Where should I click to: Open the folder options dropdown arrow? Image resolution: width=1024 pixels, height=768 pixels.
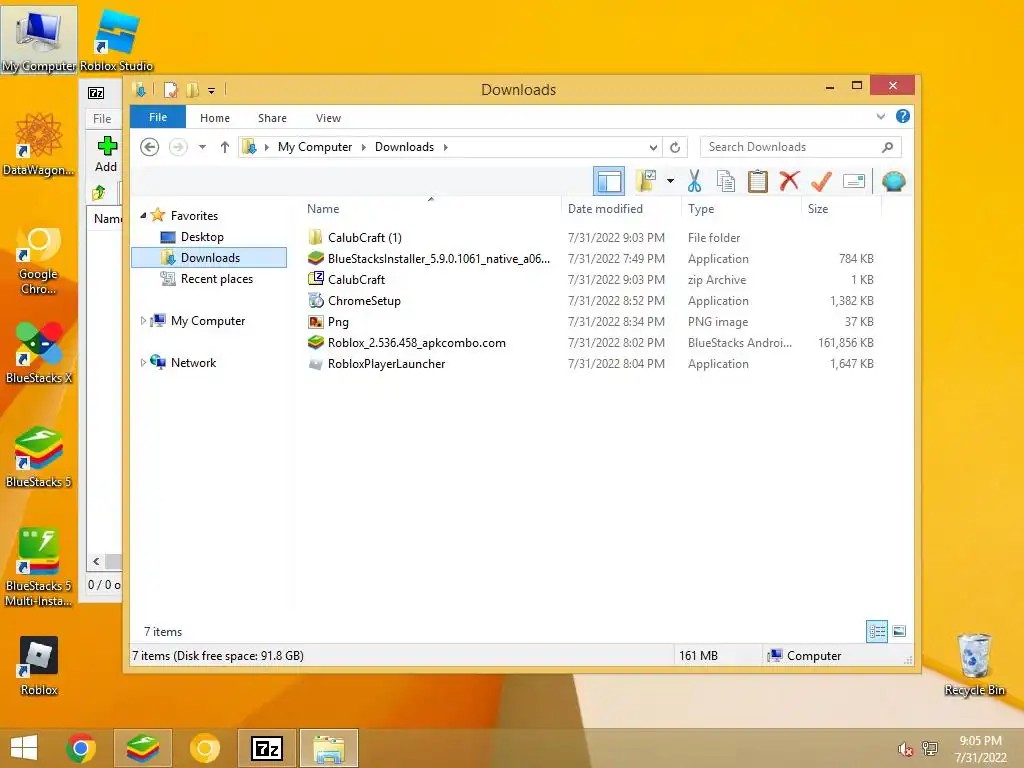(670, 181)
